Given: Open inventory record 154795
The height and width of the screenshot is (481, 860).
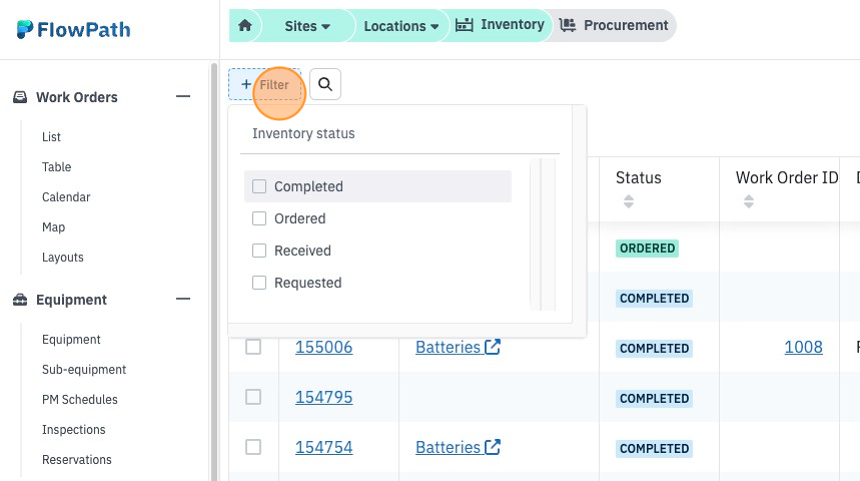Looking at the screenshot, I should tap(324, 397).
